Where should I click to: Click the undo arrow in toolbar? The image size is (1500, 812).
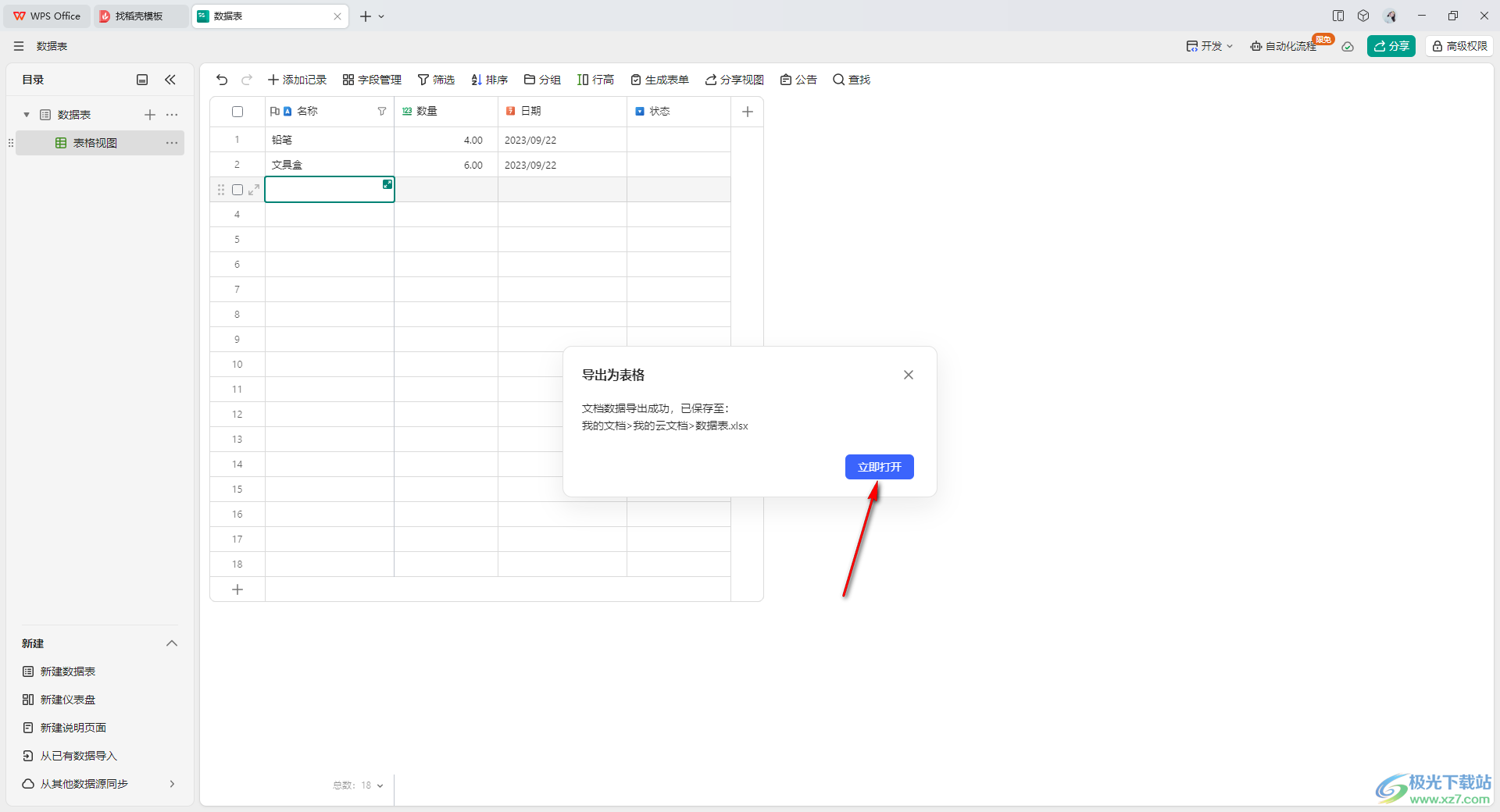tap(222, 80)
